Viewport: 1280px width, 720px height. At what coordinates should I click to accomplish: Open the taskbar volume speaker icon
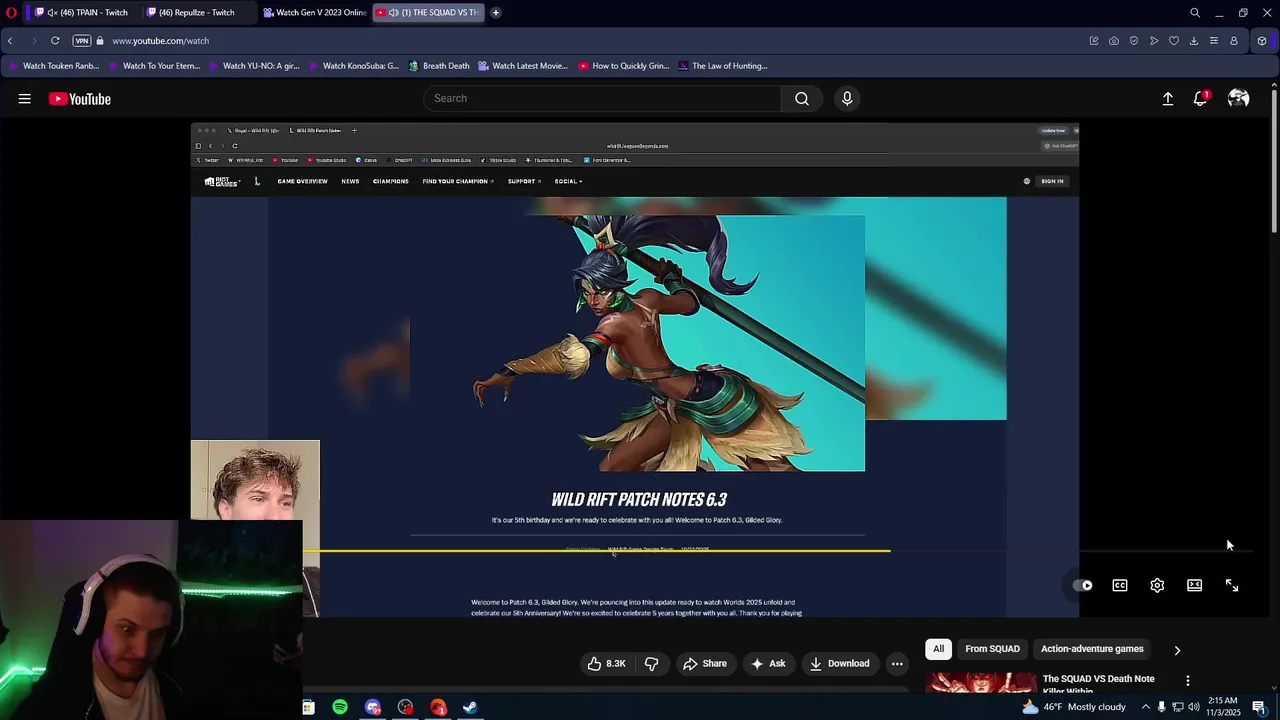(x=1193, y=707)
